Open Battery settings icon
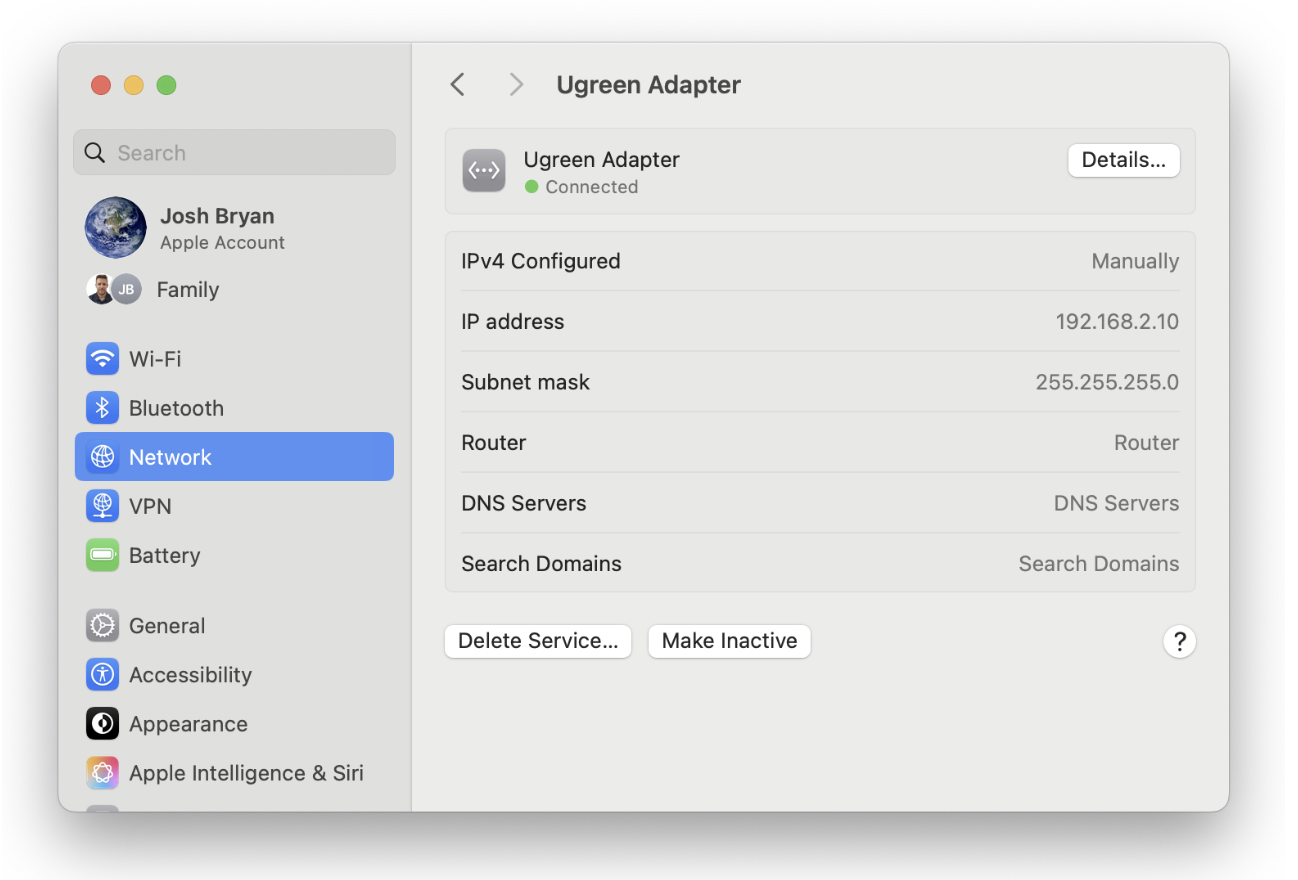The width and height of the screenshot is (1298, 880). click(102, 555)
